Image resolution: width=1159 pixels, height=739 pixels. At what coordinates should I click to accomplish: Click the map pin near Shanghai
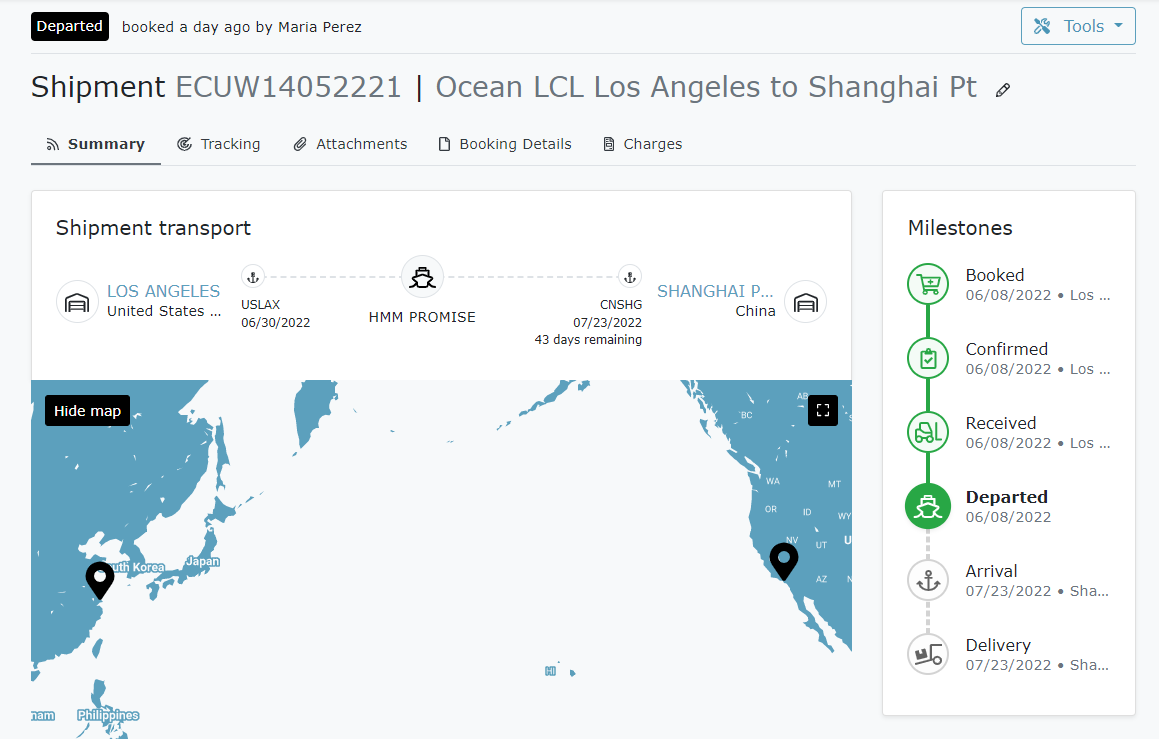(100, 578)
